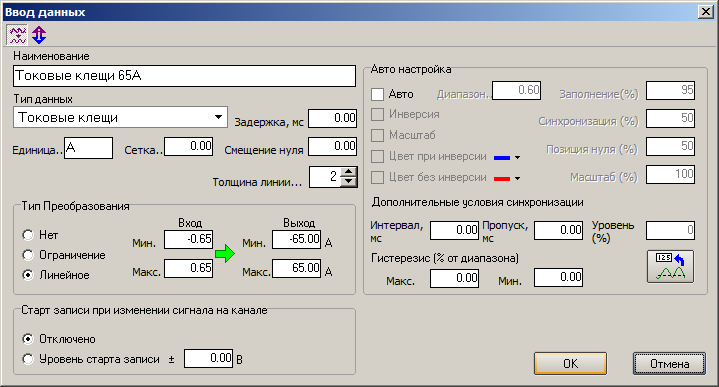Screen dimensions: 719x387
Task: Click the Гистерезис Мин. input field
Action: pyautogui.click(x=559, y=278)
